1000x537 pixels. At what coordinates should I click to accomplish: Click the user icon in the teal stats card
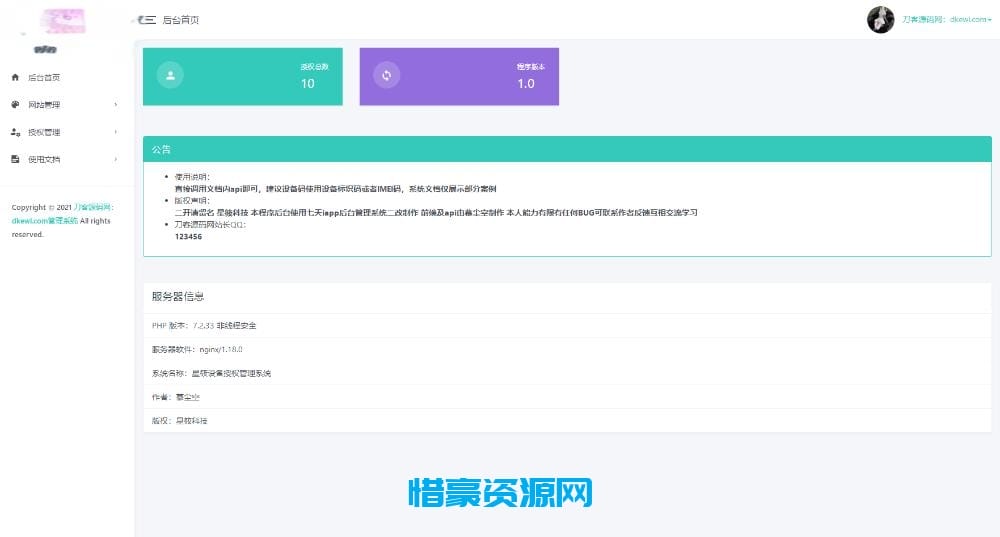click(170, 75)
